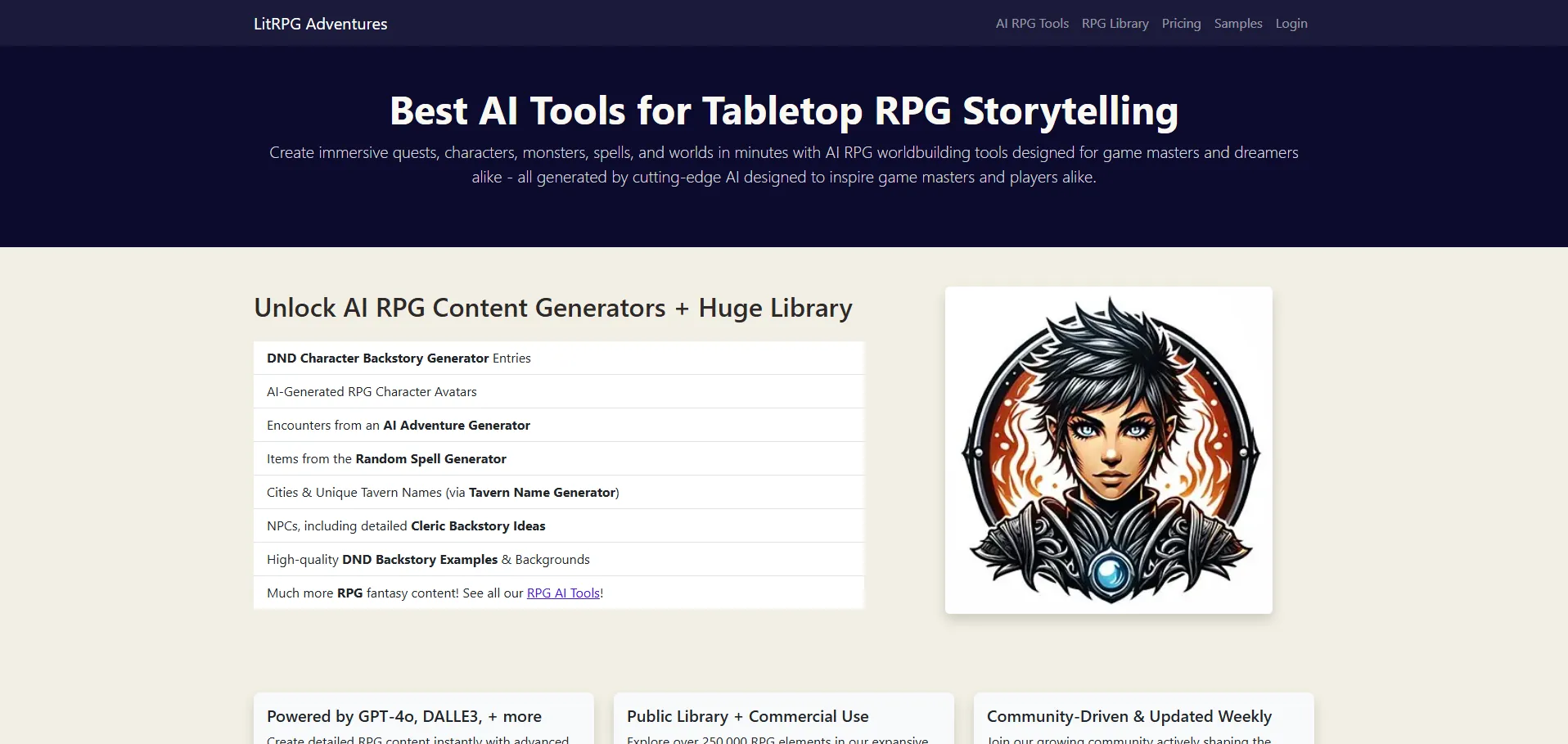
Task: Click the main Best AI Tools headline
Action: pos(783,111)
